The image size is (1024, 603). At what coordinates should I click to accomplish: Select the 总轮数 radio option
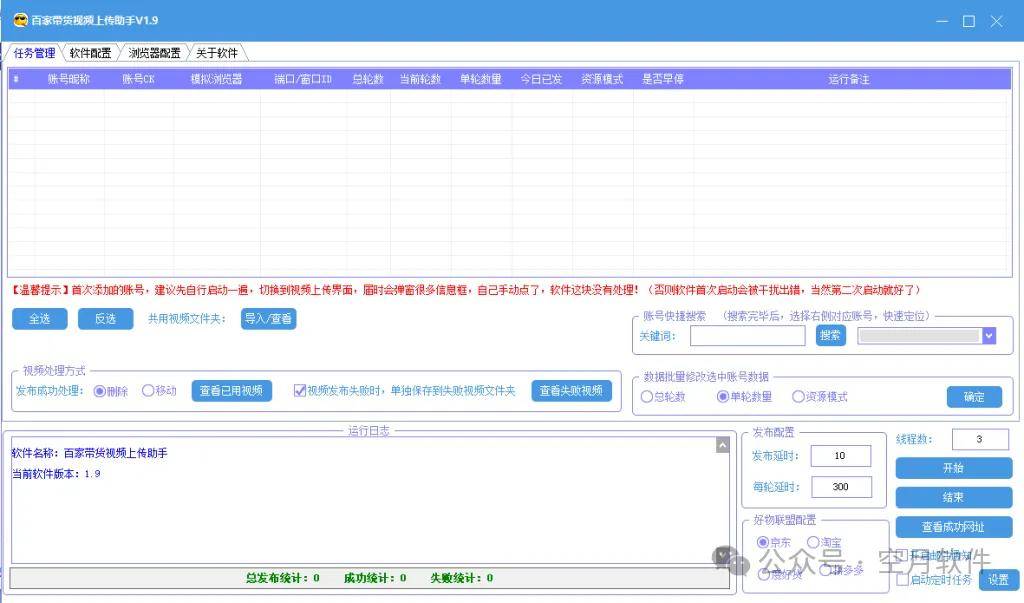[648, 396]
